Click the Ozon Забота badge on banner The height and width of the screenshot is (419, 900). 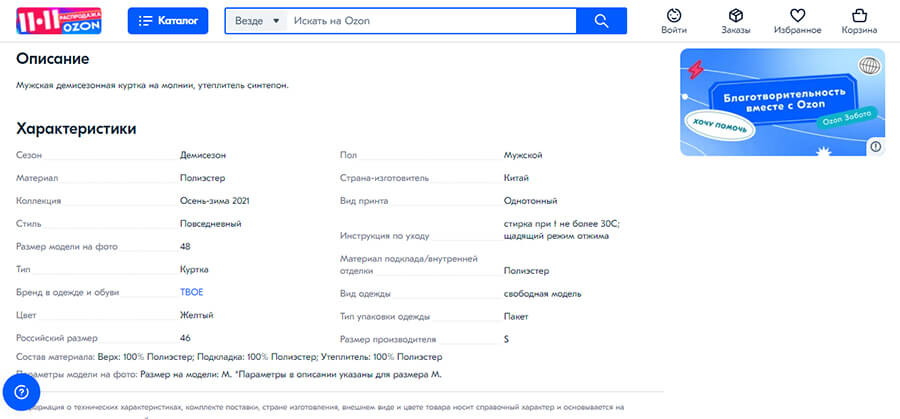click(x=847, y=118)
